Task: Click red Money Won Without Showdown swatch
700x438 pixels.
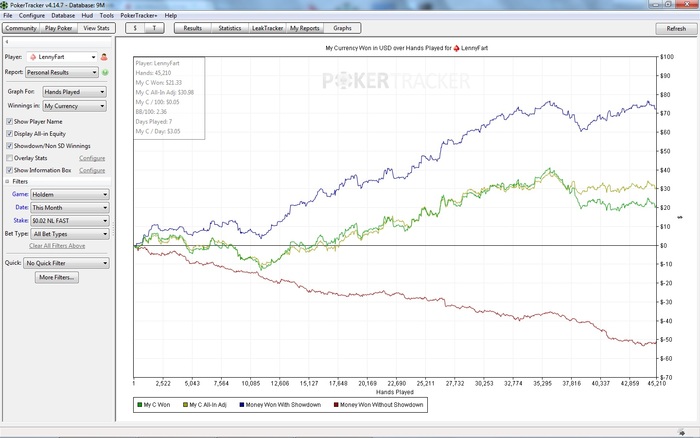Action: (336, 405)
